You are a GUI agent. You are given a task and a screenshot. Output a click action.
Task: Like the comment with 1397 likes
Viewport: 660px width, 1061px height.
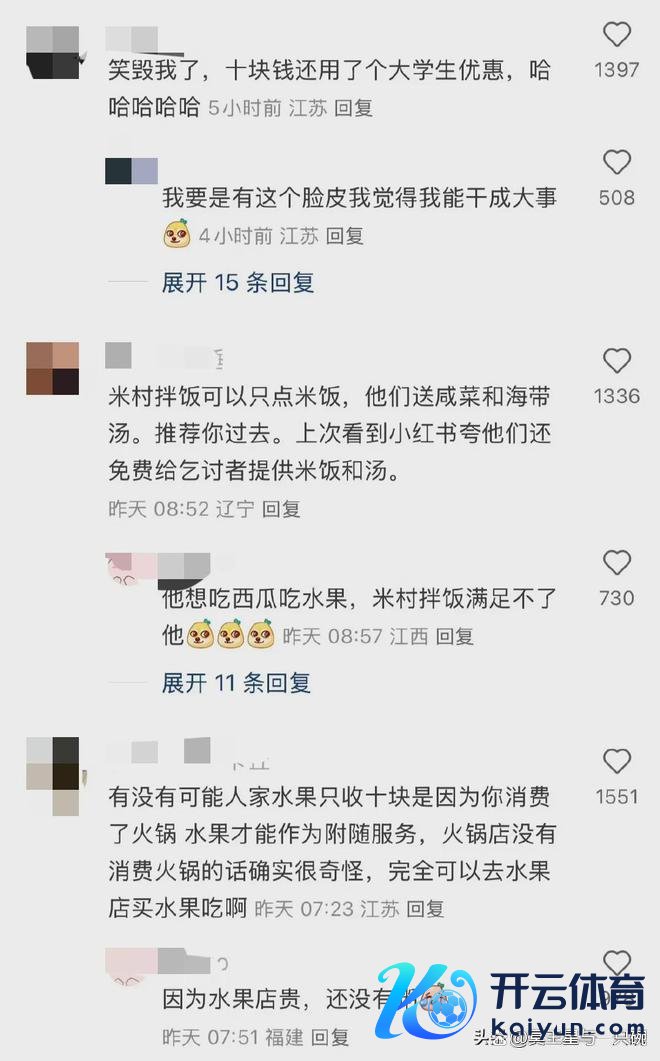coord(617,35)
